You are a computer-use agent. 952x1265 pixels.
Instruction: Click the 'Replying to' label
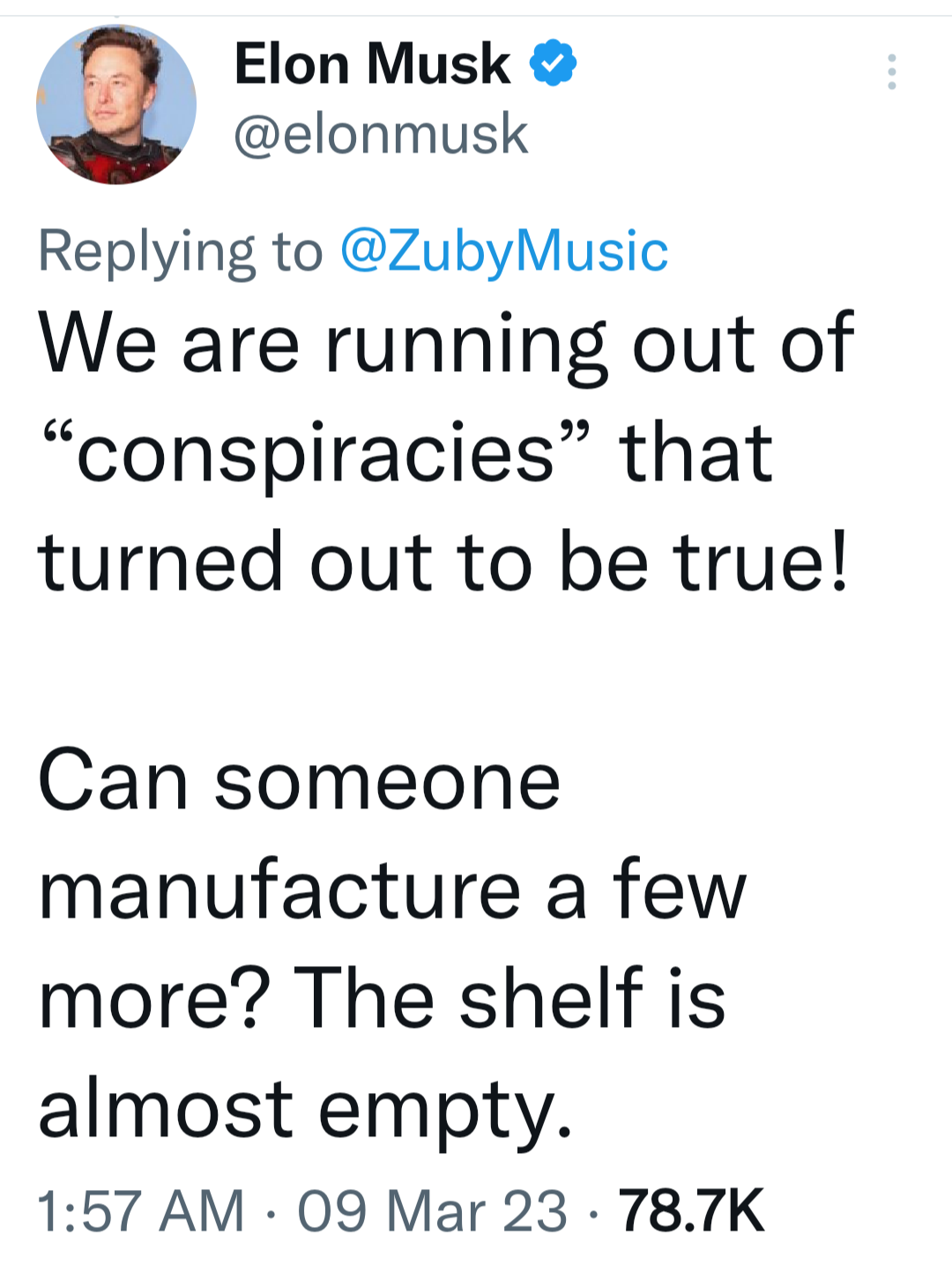tap(180, 251)
